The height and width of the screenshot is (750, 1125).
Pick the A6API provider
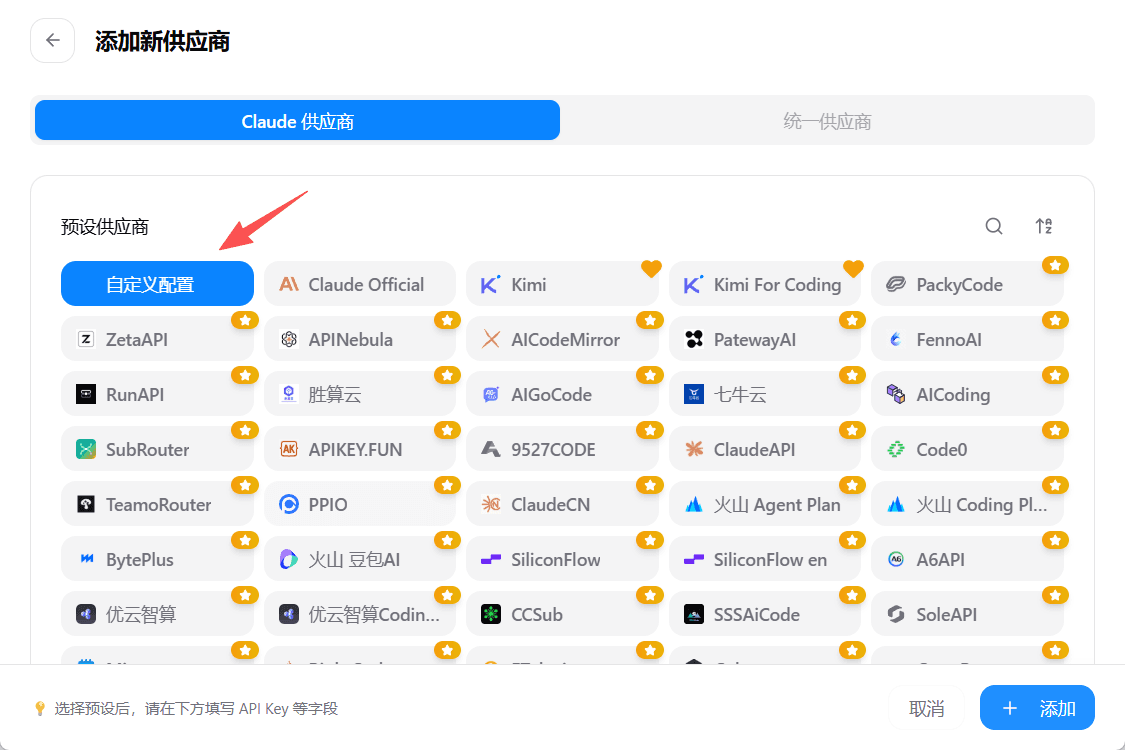[x=967, y=559]
